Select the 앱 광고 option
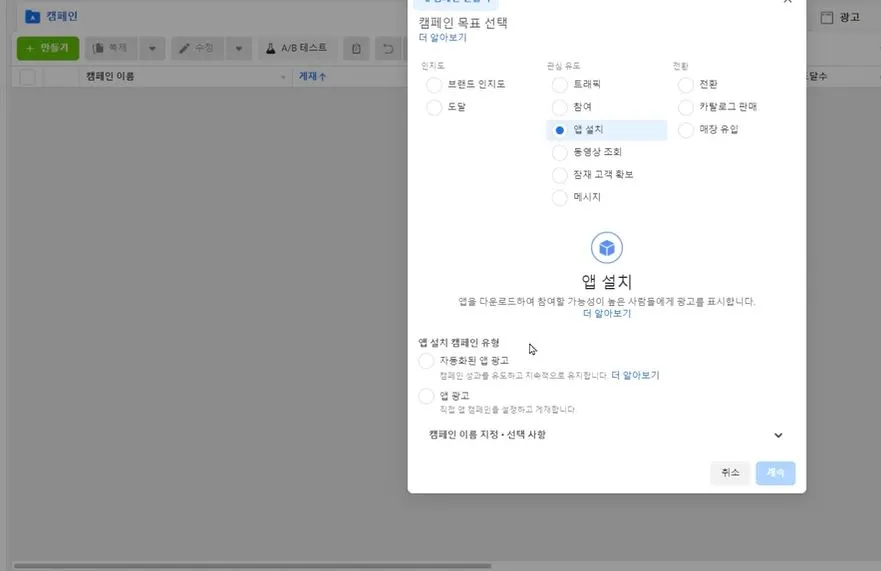881x571 pixels. pos(426,396)
